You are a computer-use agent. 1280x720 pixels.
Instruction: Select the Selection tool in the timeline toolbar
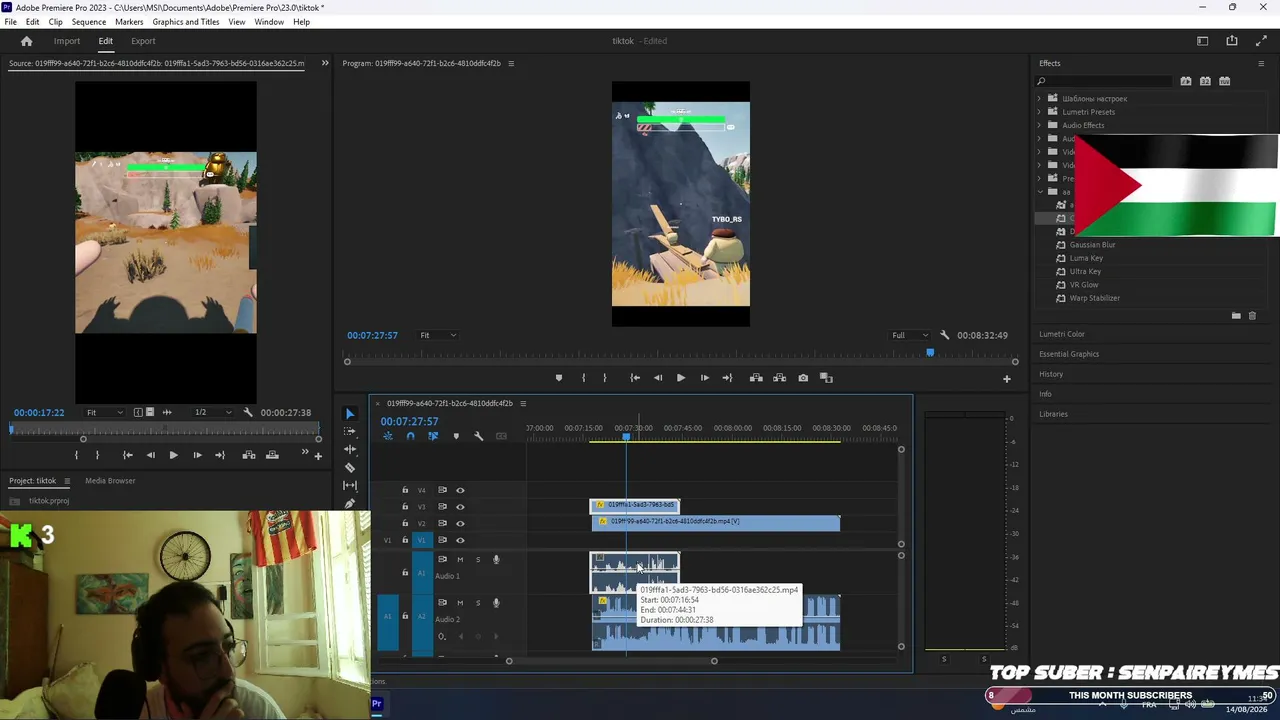point(350,414)
